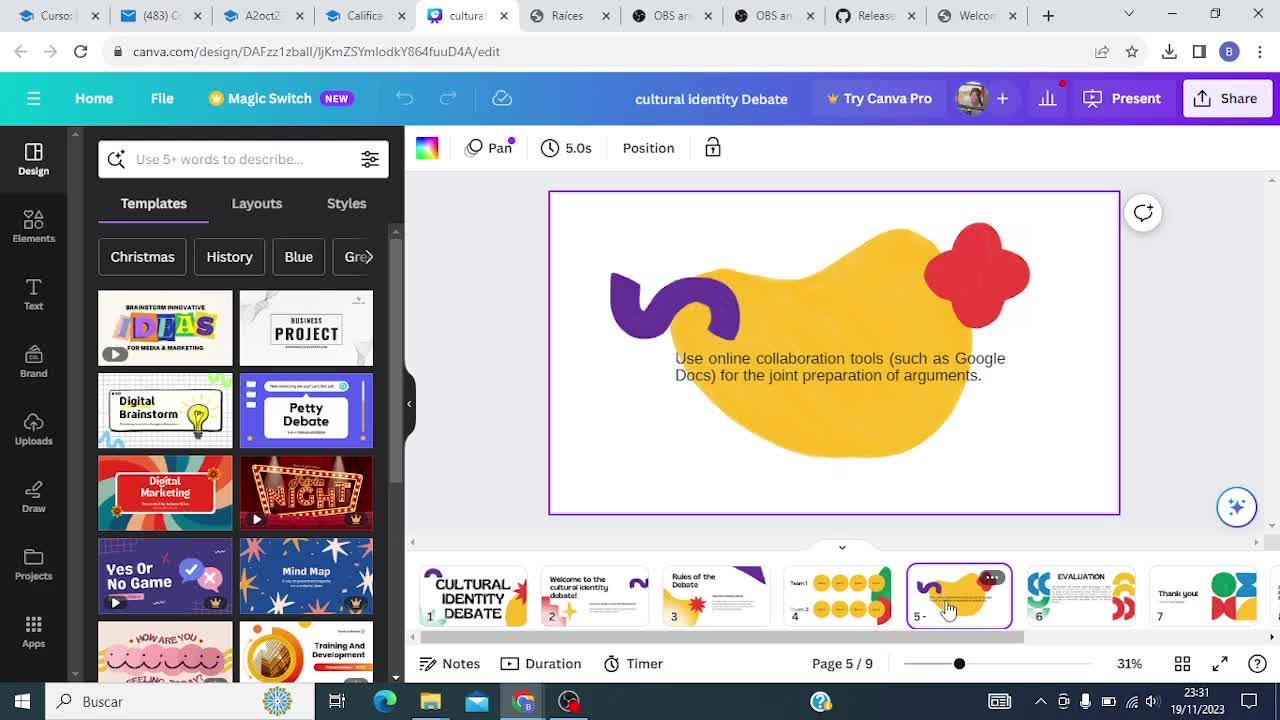Open the File menu
The width and height of the screenshot is (1280, 720).
click(x=162, y=98)
